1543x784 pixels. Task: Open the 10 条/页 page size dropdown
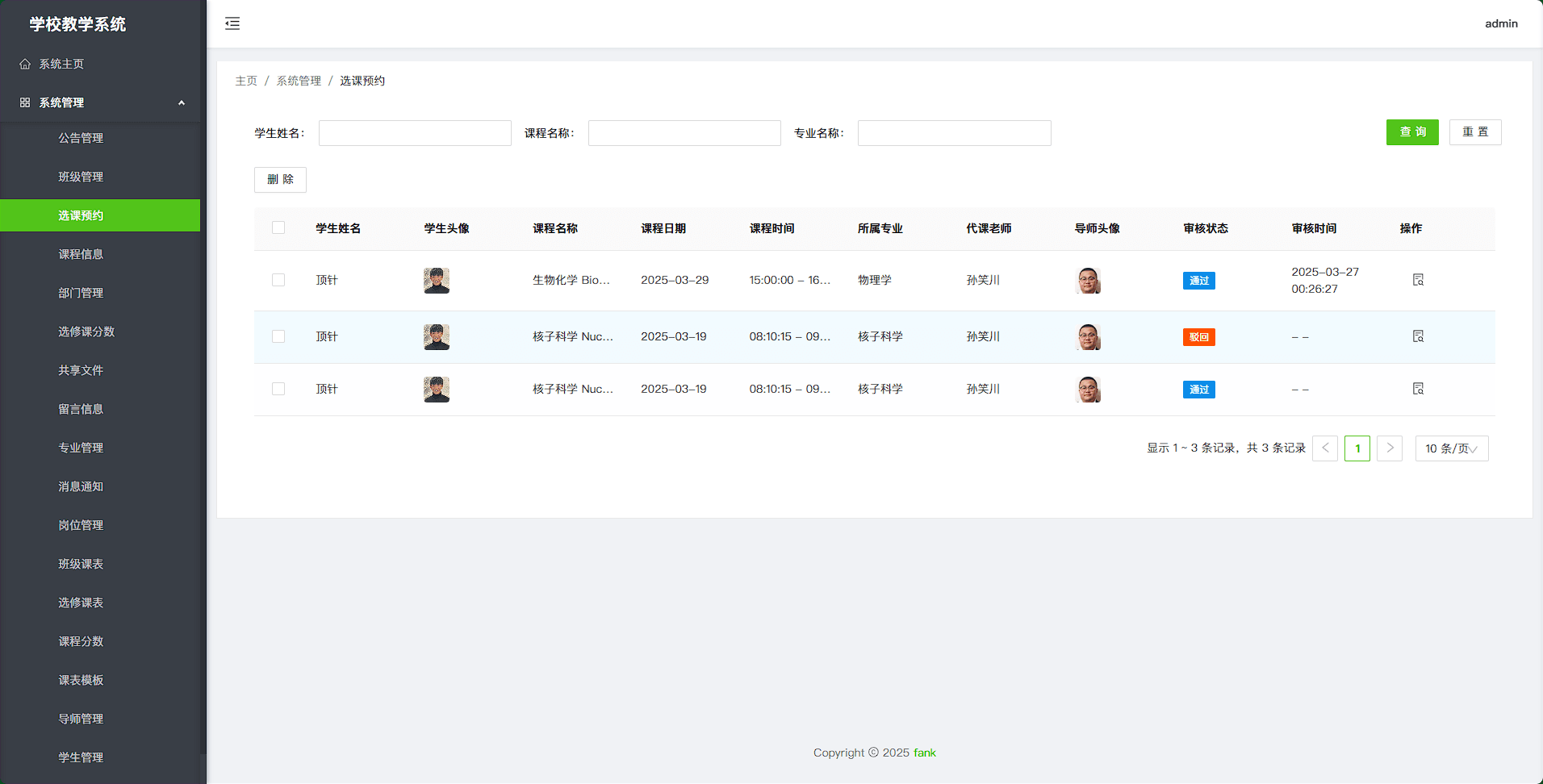click(x=1451, y=448)
